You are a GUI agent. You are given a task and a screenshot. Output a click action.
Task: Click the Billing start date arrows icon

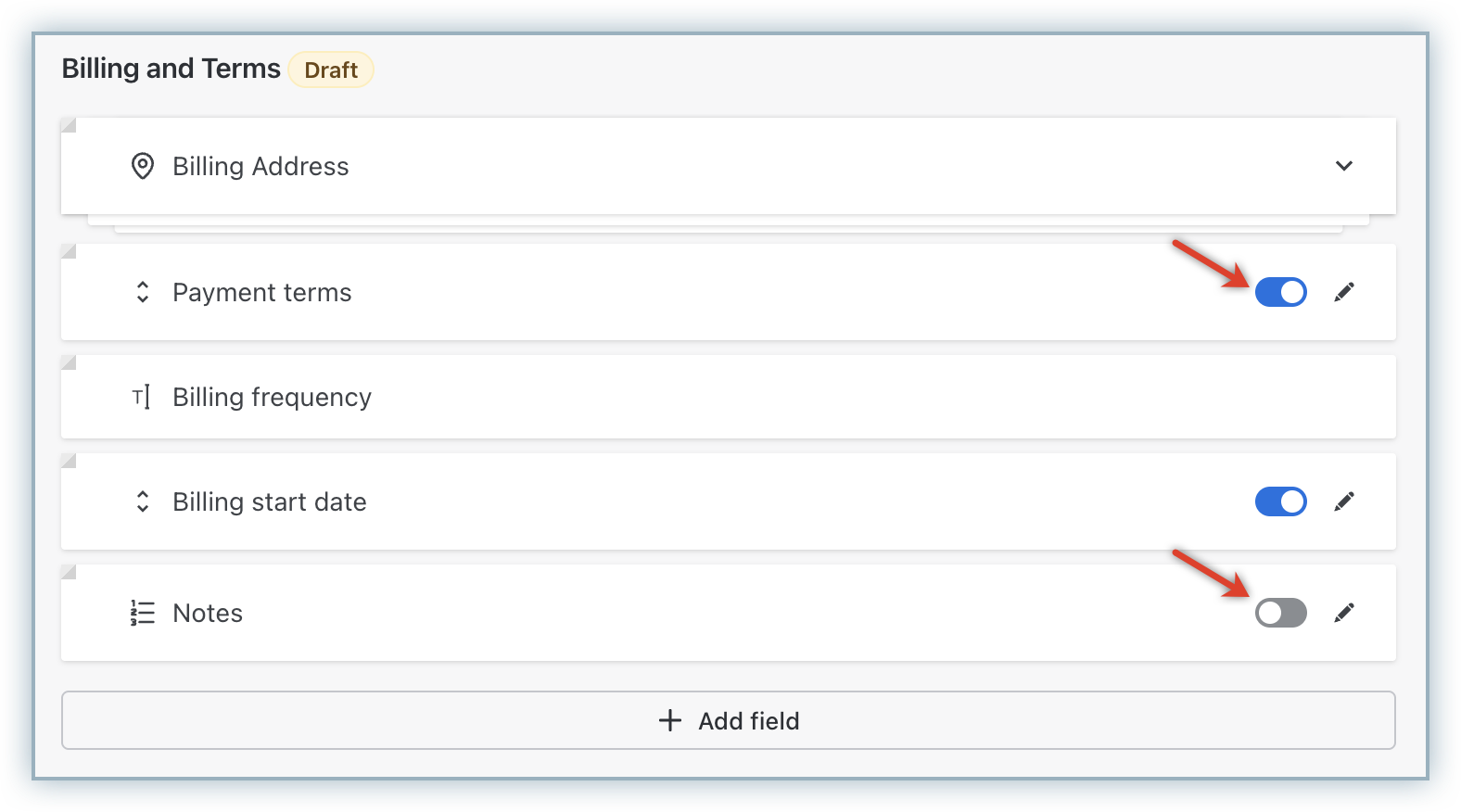[x=142, y=501]
